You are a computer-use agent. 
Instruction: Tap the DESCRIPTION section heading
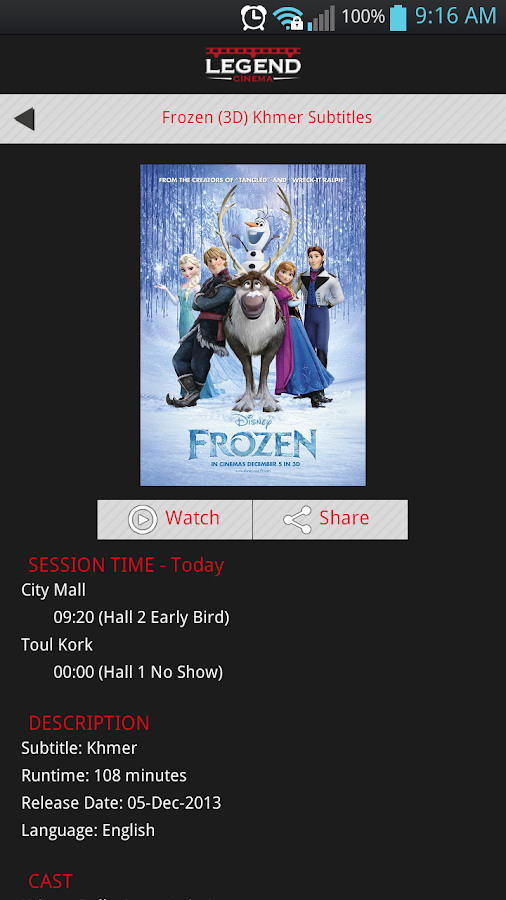click(x=89, y=723)
